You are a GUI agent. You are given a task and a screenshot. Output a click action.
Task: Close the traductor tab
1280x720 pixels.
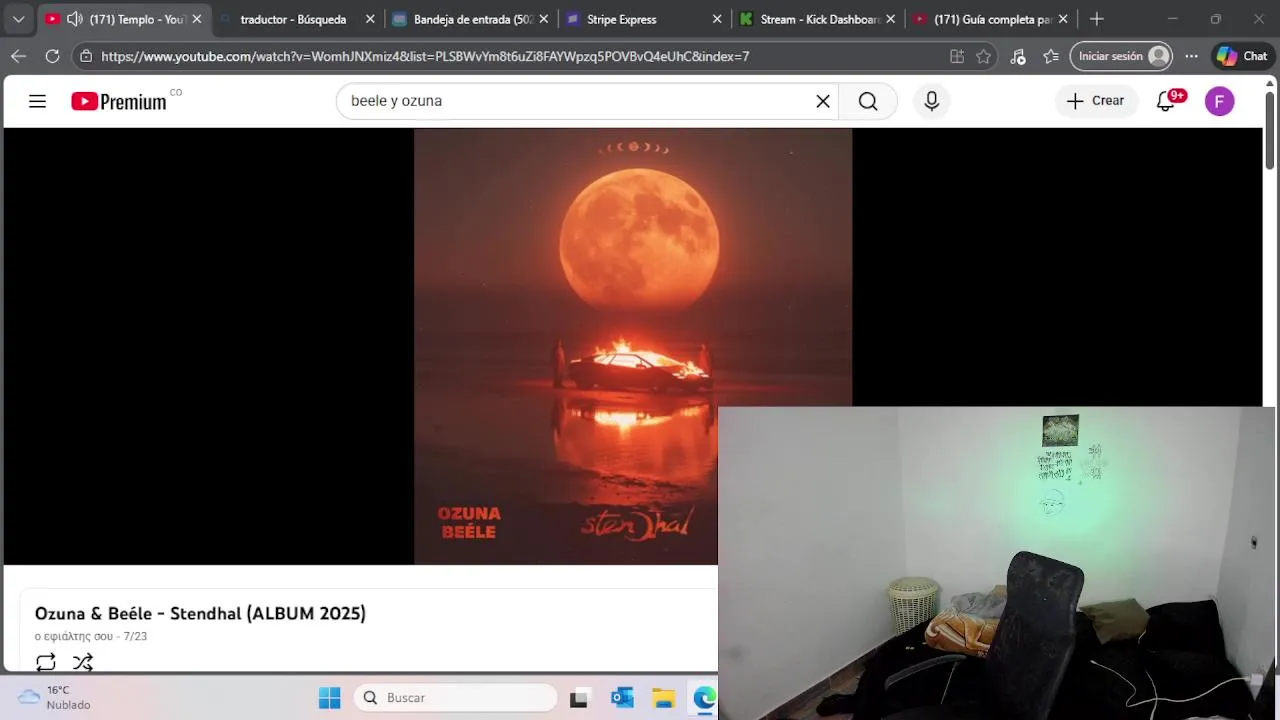click(370, 19)
